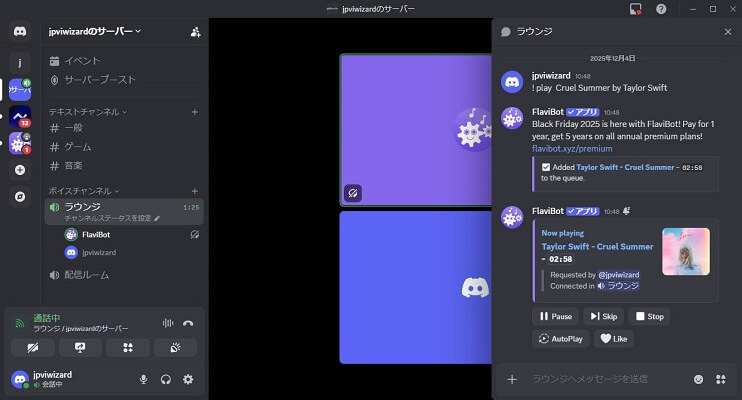Open inbox icon in title bar
The width and height of the screenshot is (742, 400).
pyautogui.click(x=635, y=9)
